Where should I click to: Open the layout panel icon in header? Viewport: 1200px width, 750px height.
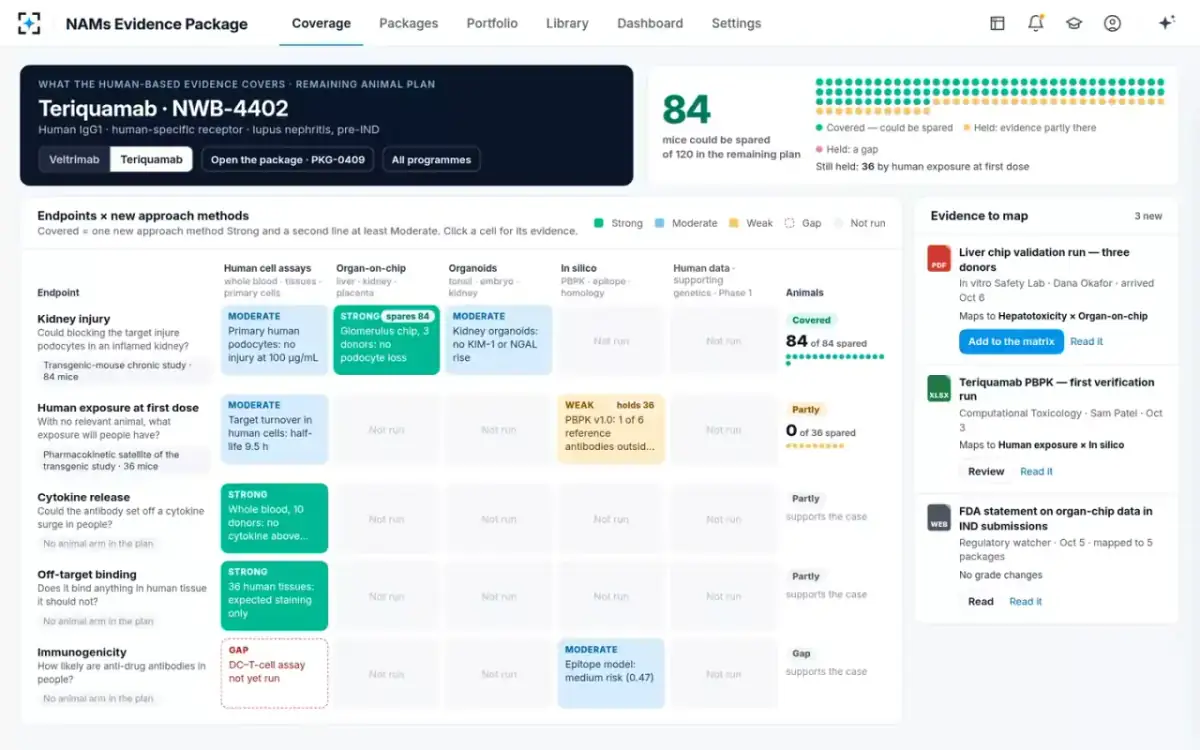[x=997, y=23]
